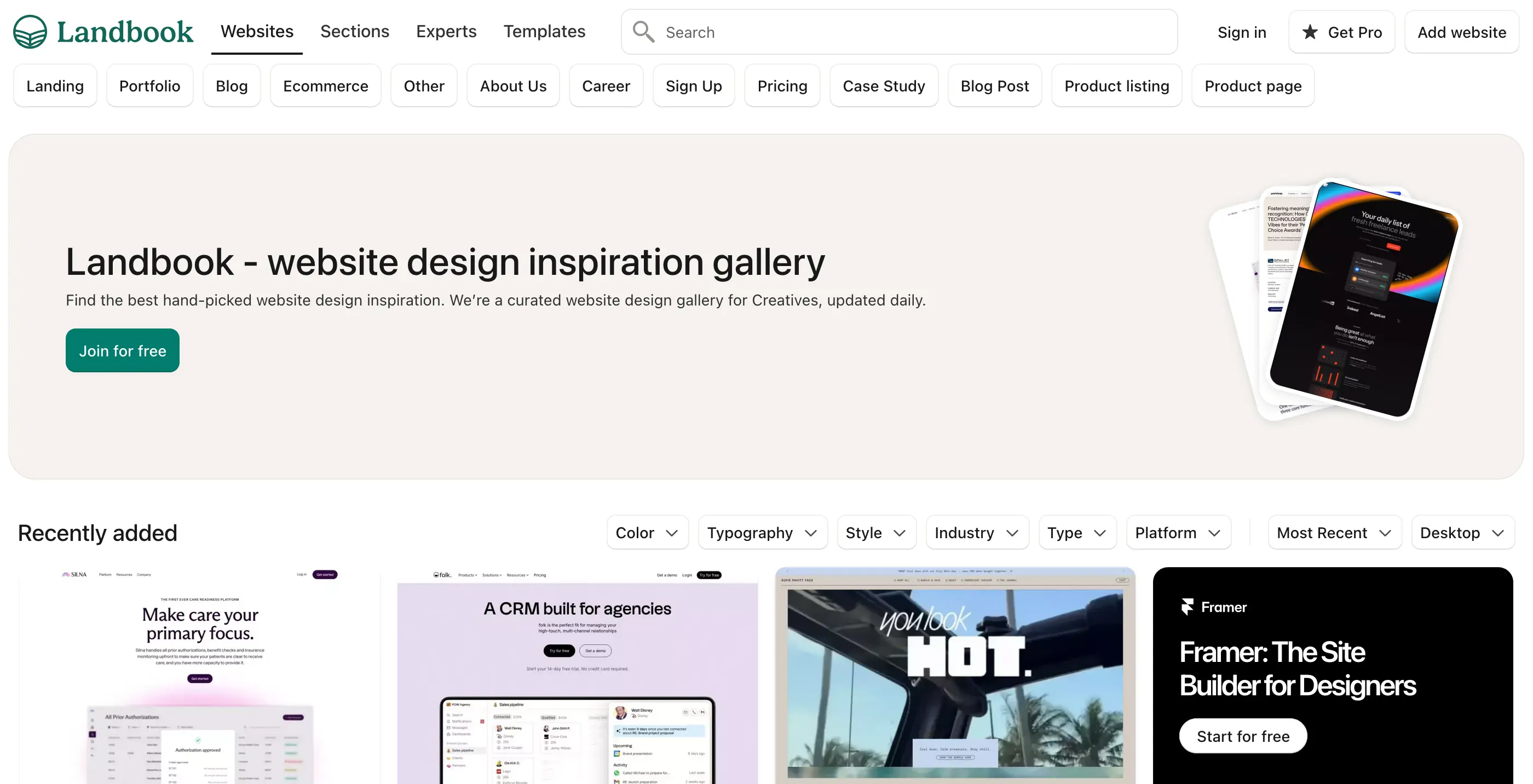Screen dimensions: 1533x784
Task: Open the folk 'A CRM built for agencies' thumbnail
Action: (577, 675)
